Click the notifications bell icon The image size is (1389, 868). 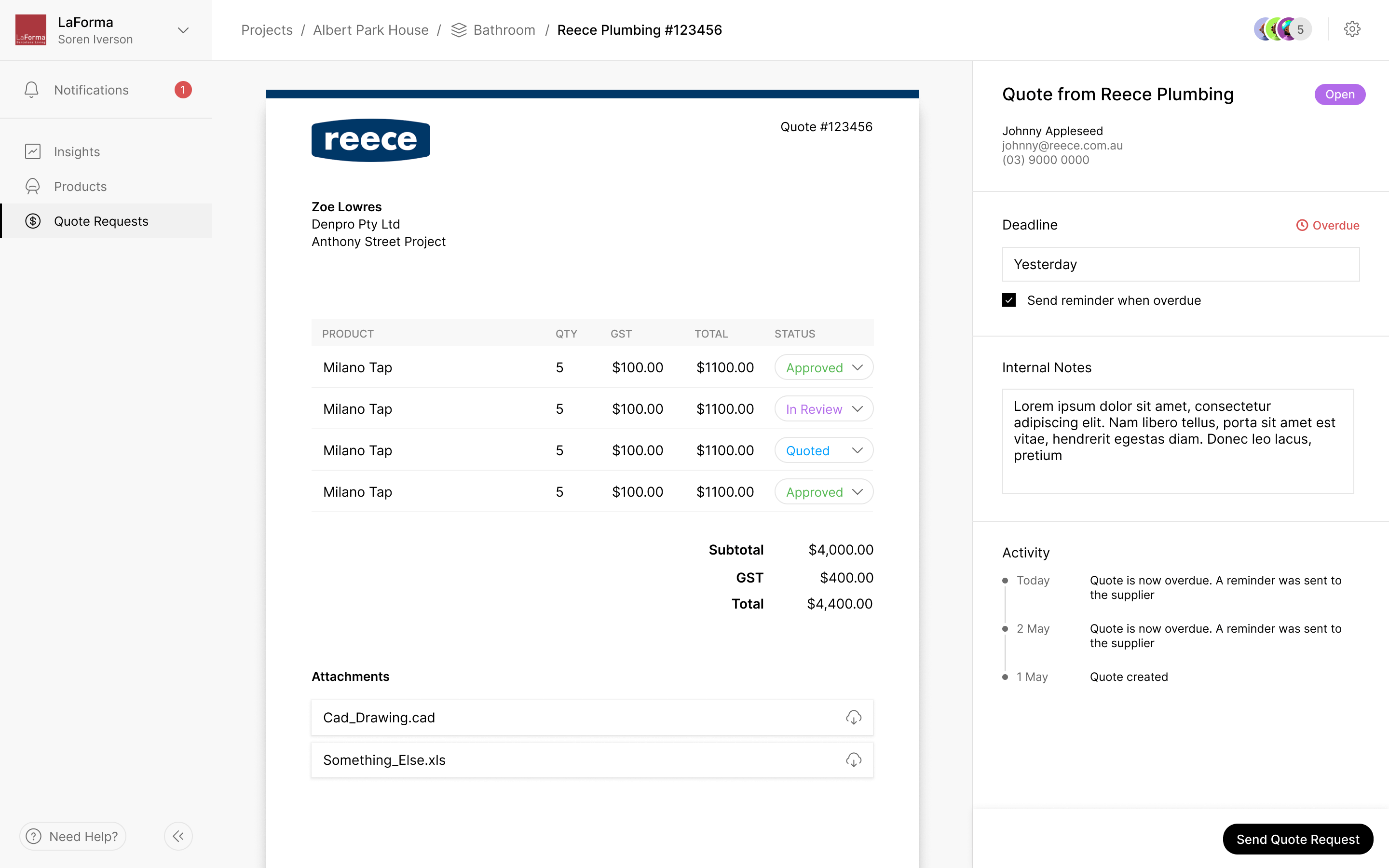tap(31, 90)
